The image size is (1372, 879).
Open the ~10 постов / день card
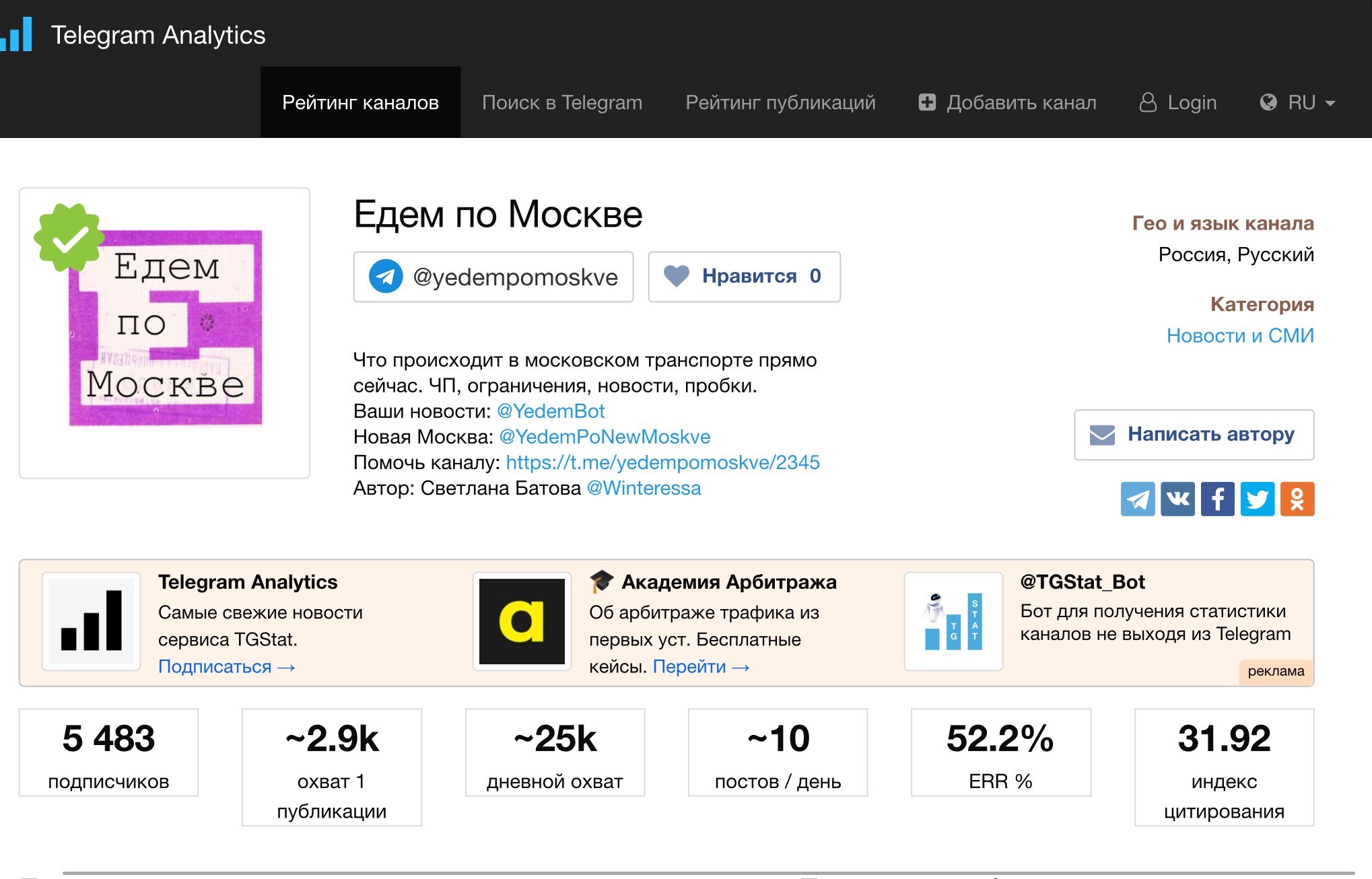tap(778, 752)
